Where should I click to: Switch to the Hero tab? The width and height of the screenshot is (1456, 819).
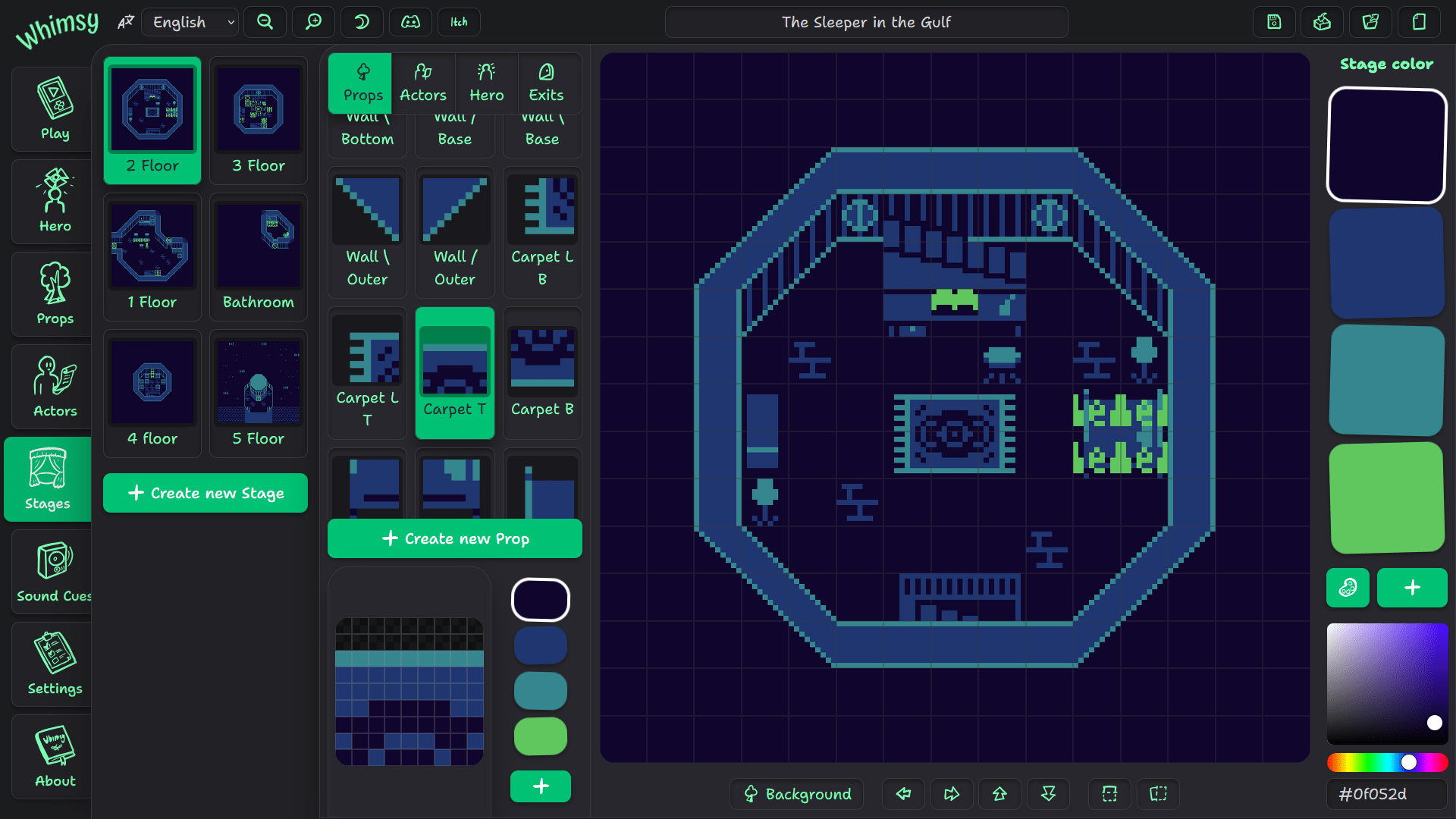(486, 83)
